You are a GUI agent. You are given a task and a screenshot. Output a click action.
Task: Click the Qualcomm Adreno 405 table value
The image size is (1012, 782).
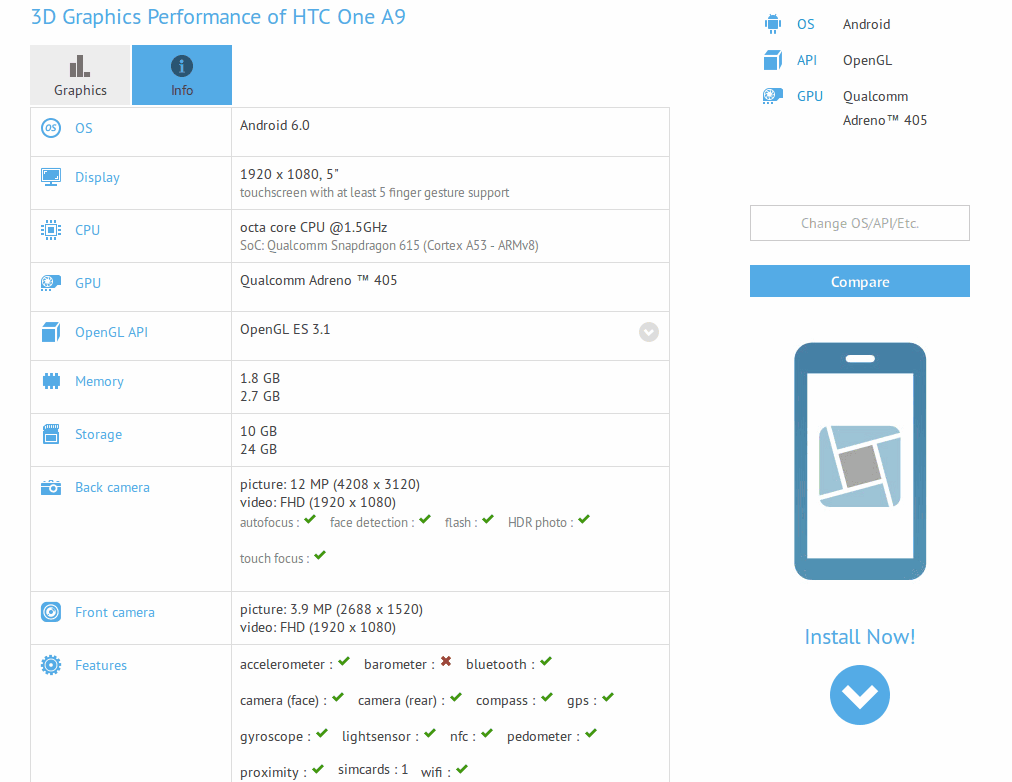pos(319,280)
